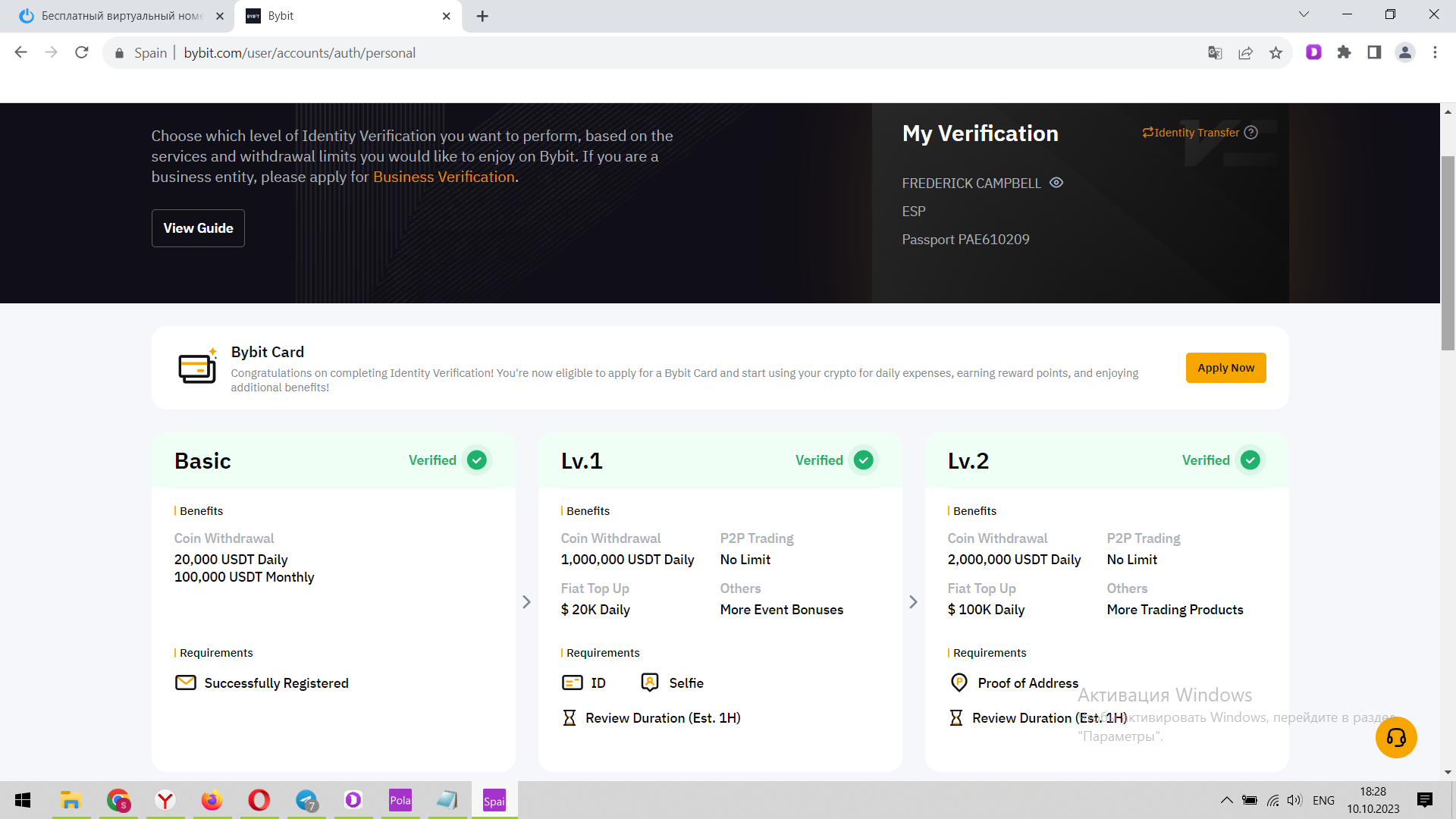
Task: Switch to the Бесплатный виртуальный номер tab
Action: (121, 16)
